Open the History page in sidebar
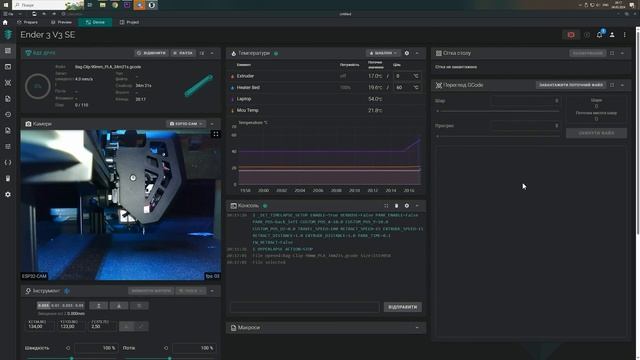The height and width of the screenshot is (360, 640). 8,115
